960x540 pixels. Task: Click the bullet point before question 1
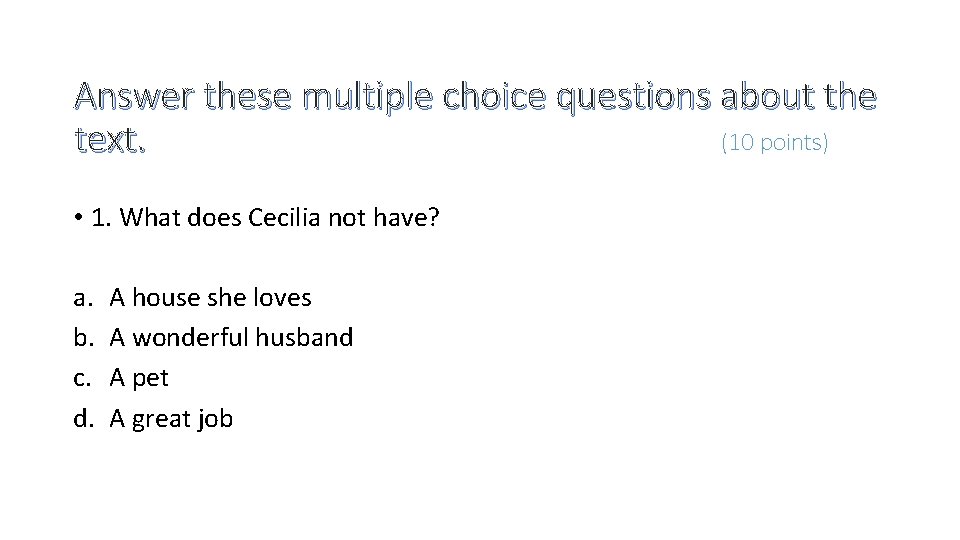click(77, 218)
